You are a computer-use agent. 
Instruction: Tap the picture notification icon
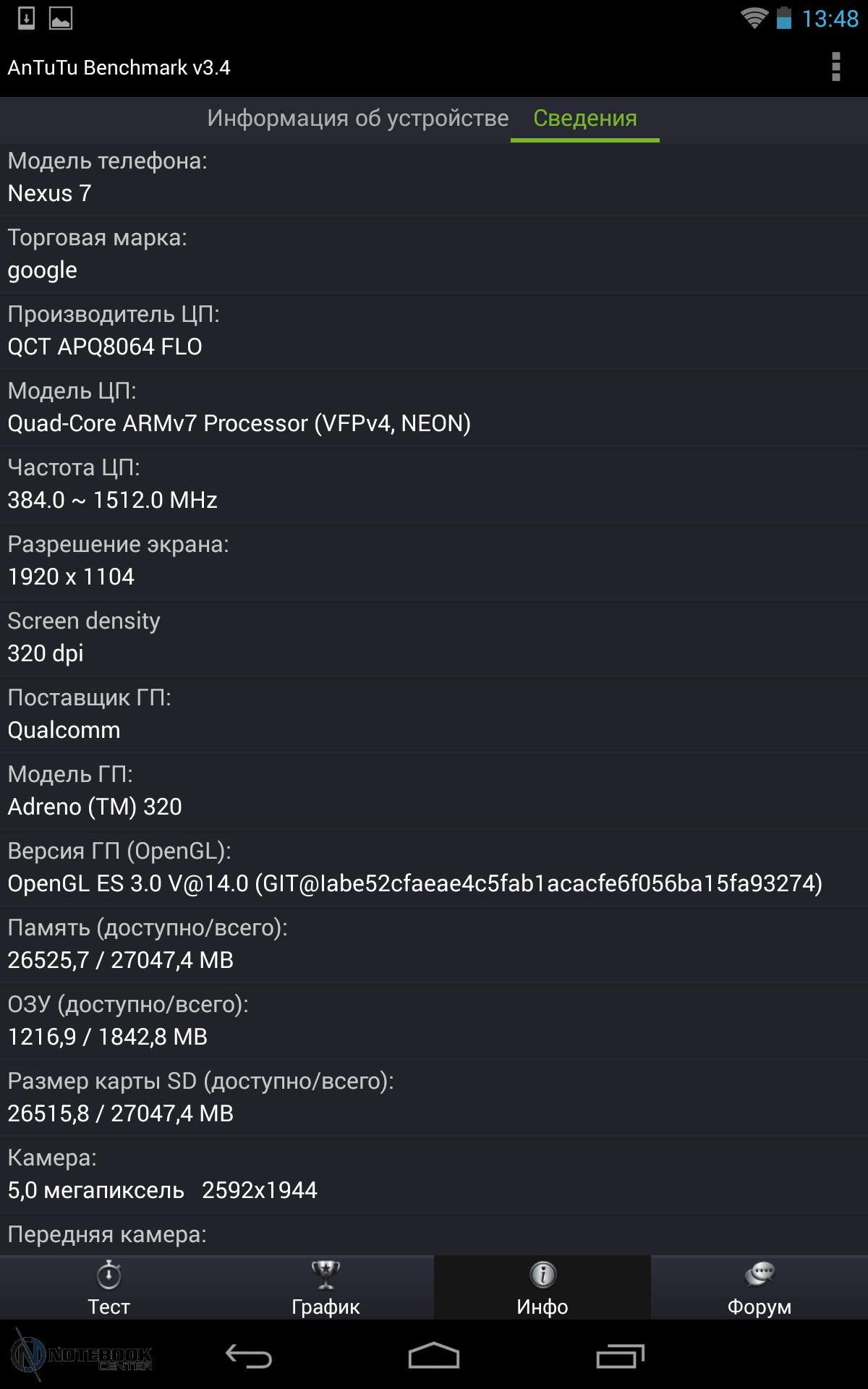click(61, 18)
